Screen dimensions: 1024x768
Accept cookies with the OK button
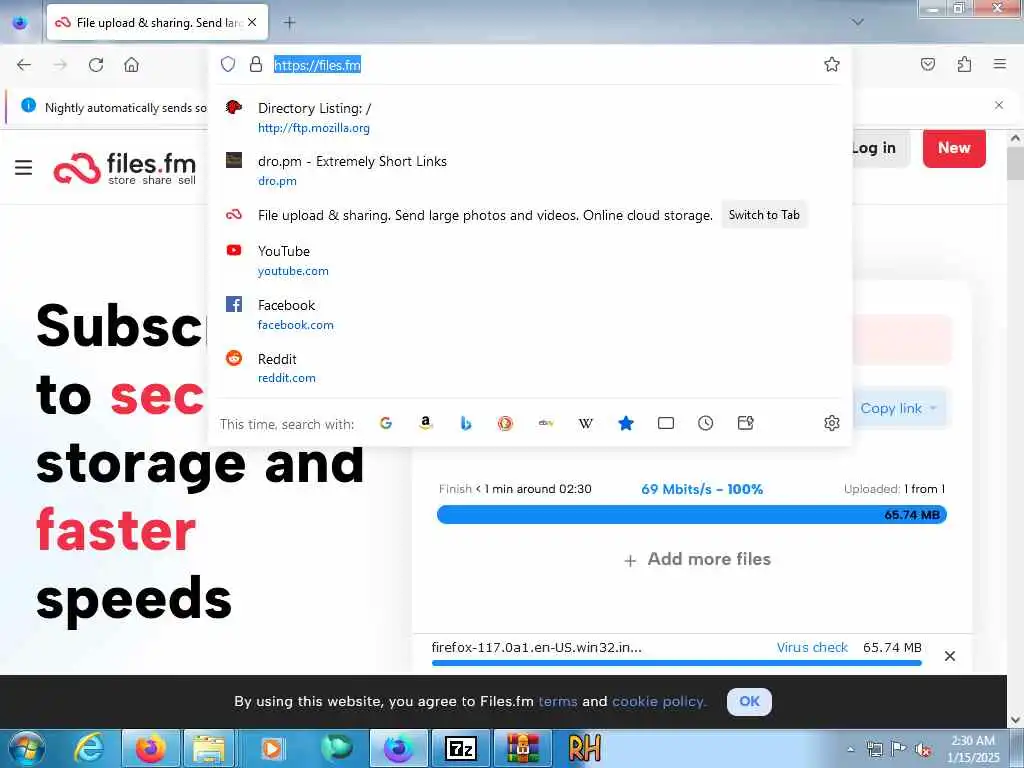pos(749,701)
